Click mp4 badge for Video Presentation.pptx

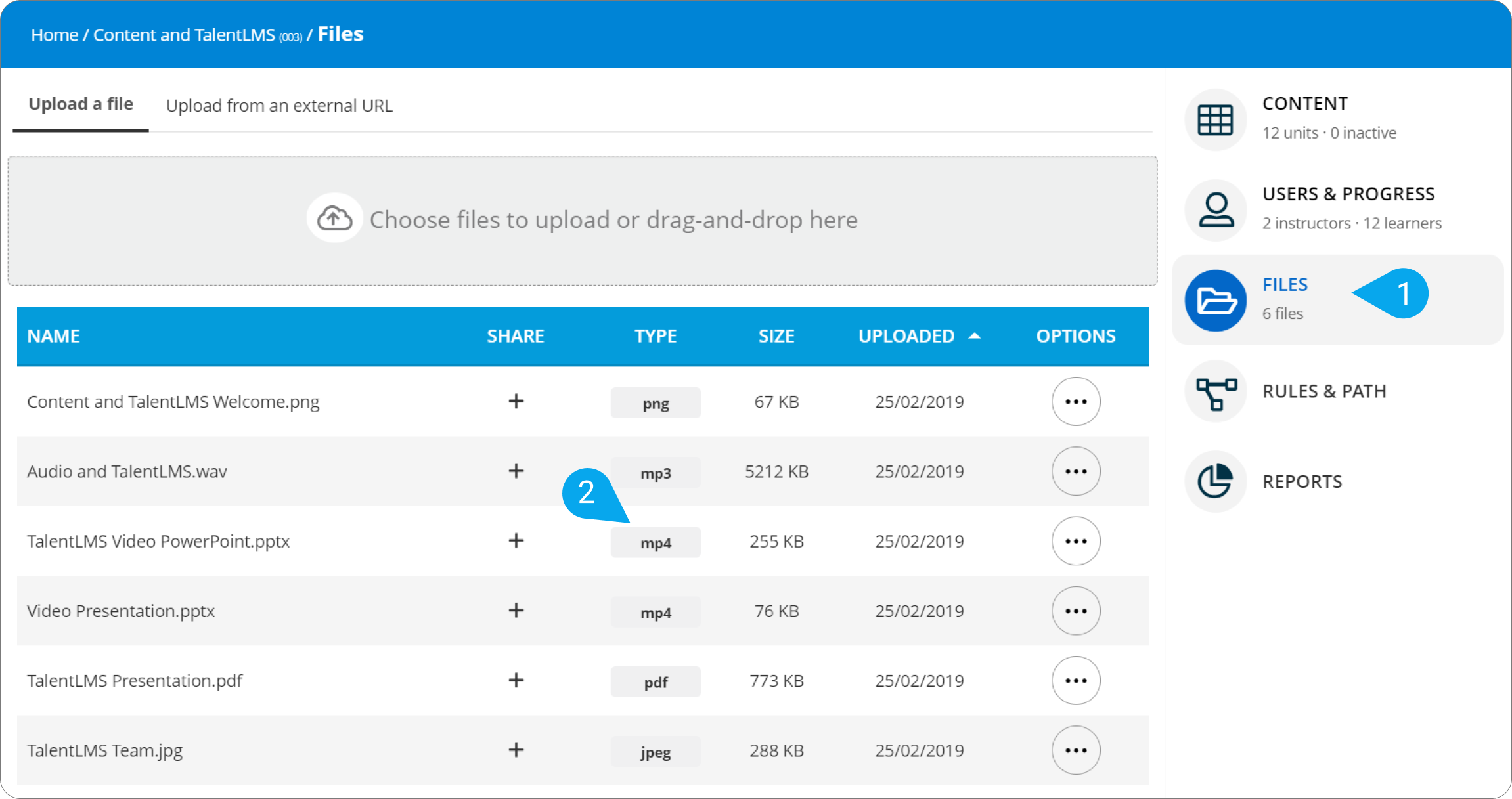(x=656, y=612)
